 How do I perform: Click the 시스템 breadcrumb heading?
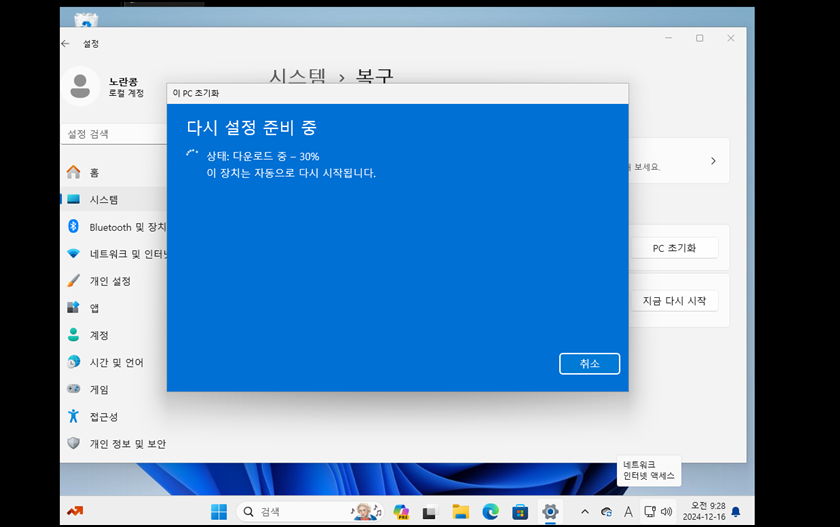click(297, 76)
